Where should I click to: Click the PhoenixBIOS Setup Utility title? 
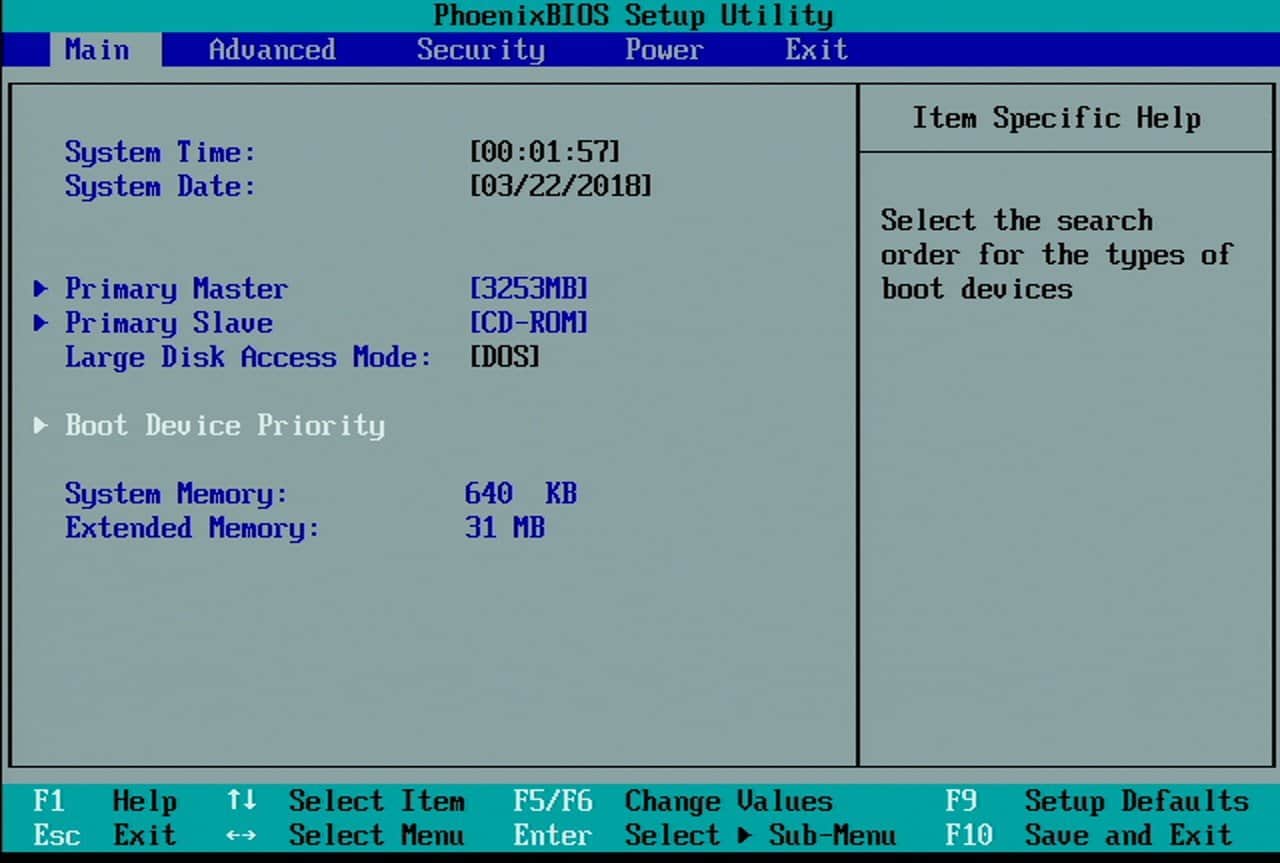pyautogui.click(x=633, y=16)
